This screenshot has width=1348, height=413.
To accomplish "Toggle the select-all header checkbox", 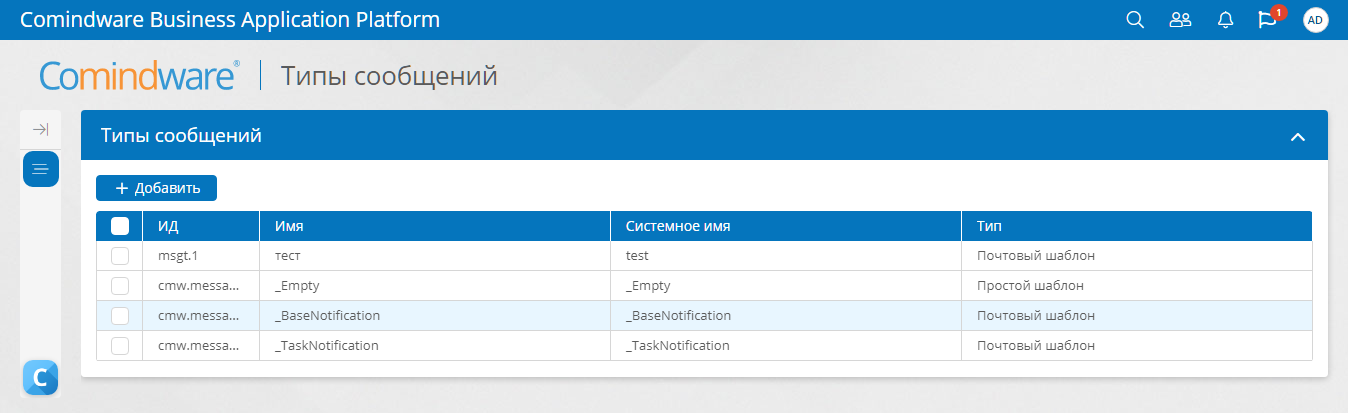I will pos(120,226).
